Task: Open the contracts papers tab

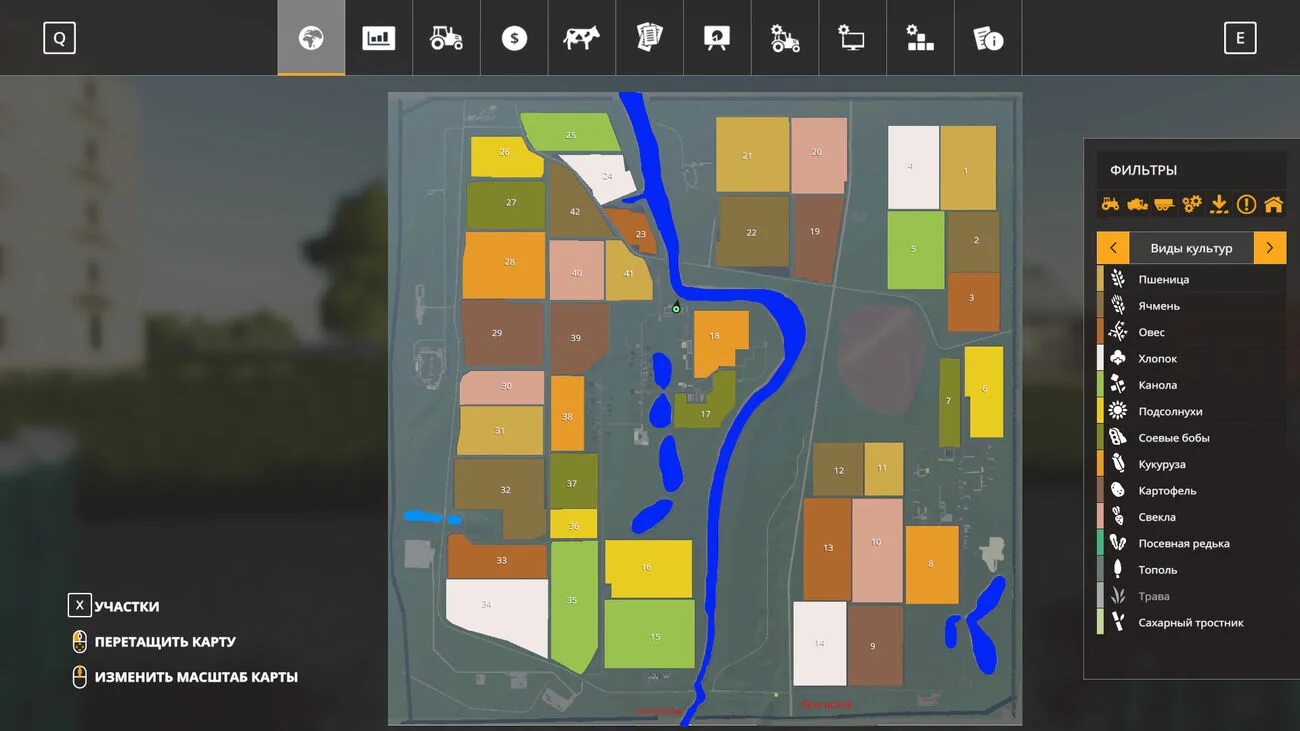Action: coord(649,38)
